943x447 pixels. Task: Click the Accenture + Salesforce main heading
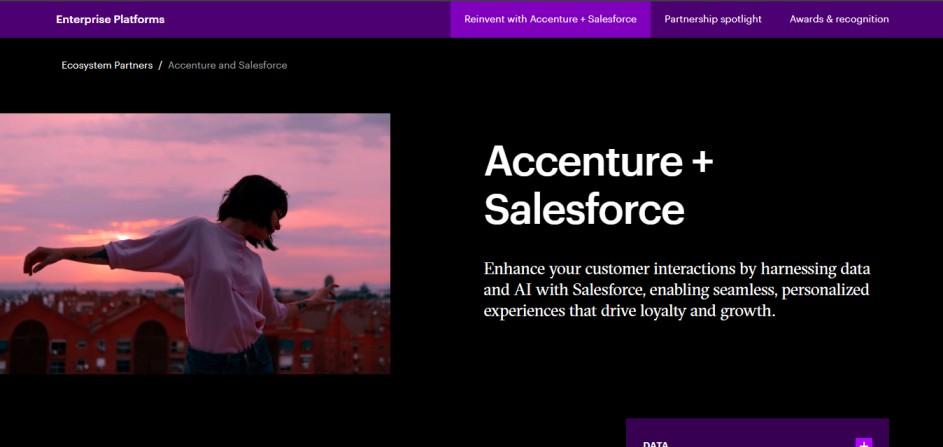click(598, 185)
